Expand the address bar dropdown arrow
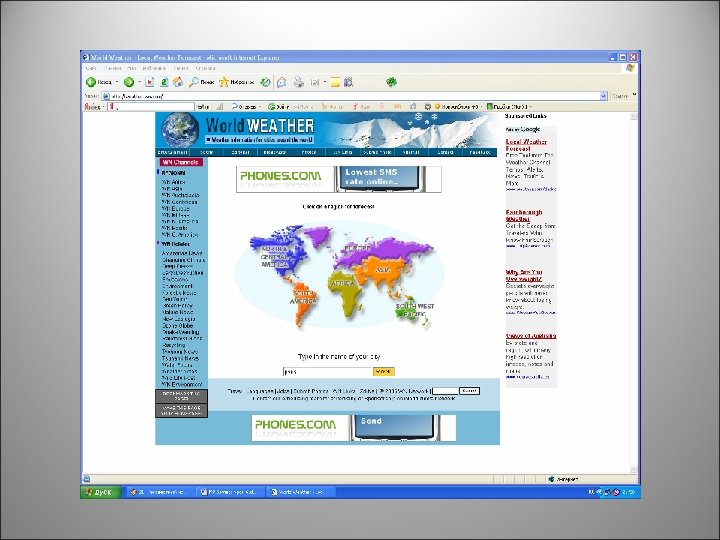The height and width of the screenshot is (540, 720). coord(603,96)
